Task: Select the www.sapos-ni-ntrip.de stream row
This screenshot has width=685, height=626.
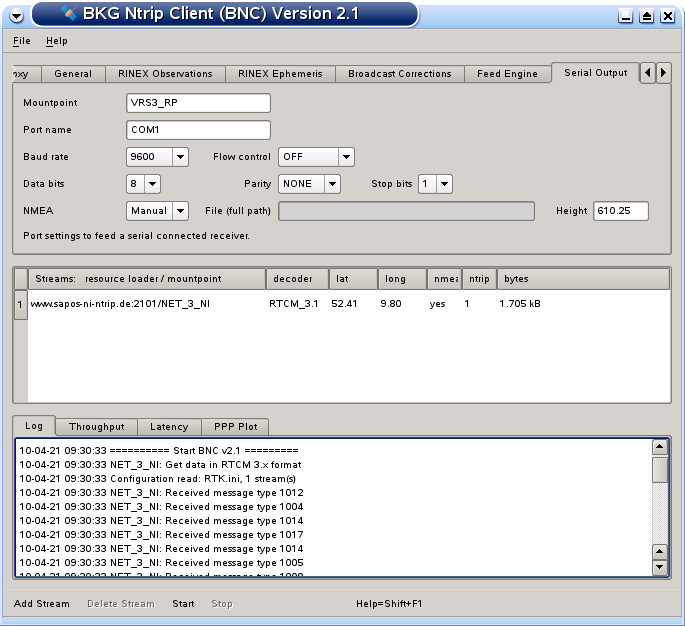Action: click(x=120, y=304)
